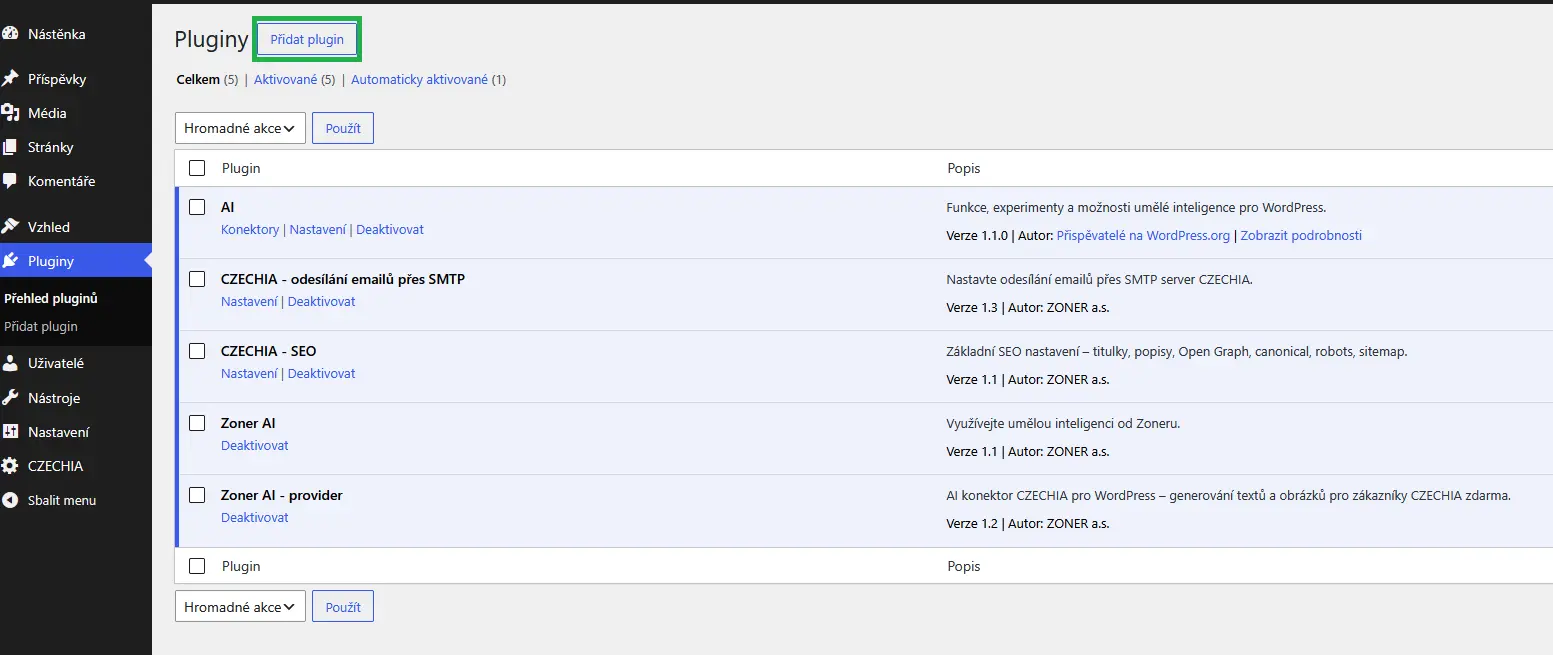Click the Zoner AI - provider plugin name

(x=282, y=495)
